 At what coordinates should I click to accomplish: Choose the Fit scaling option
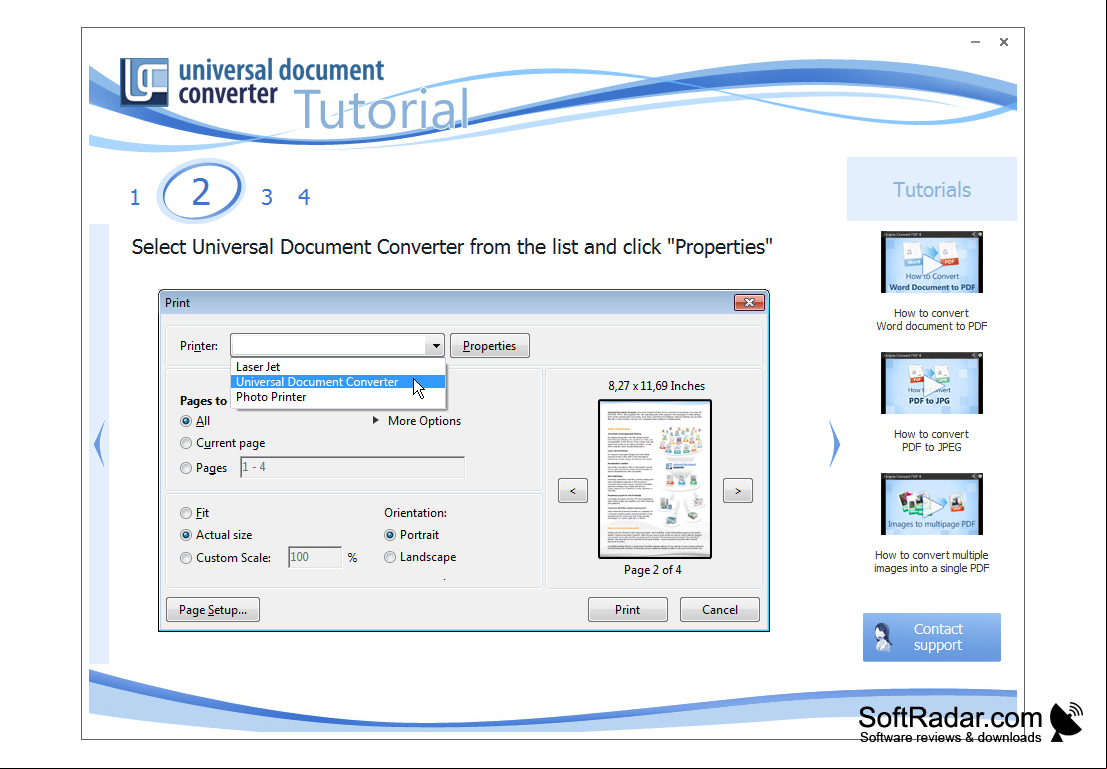point(186,513)
